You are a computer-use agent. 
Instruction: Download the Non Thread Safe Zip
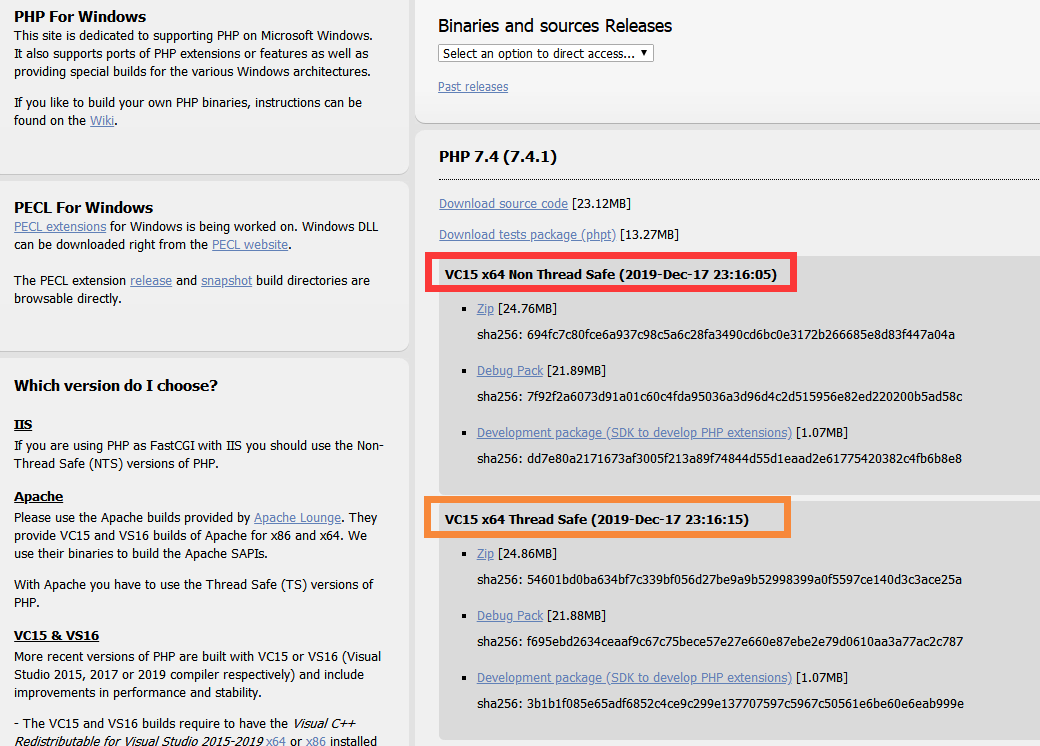tap(485, 309)
